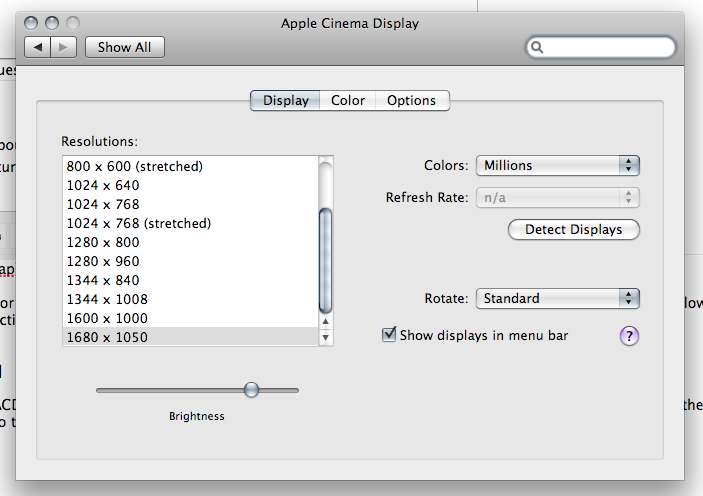Click the Brightness slider knob
Screen dimensions: 703x496
tap(252, 390)
